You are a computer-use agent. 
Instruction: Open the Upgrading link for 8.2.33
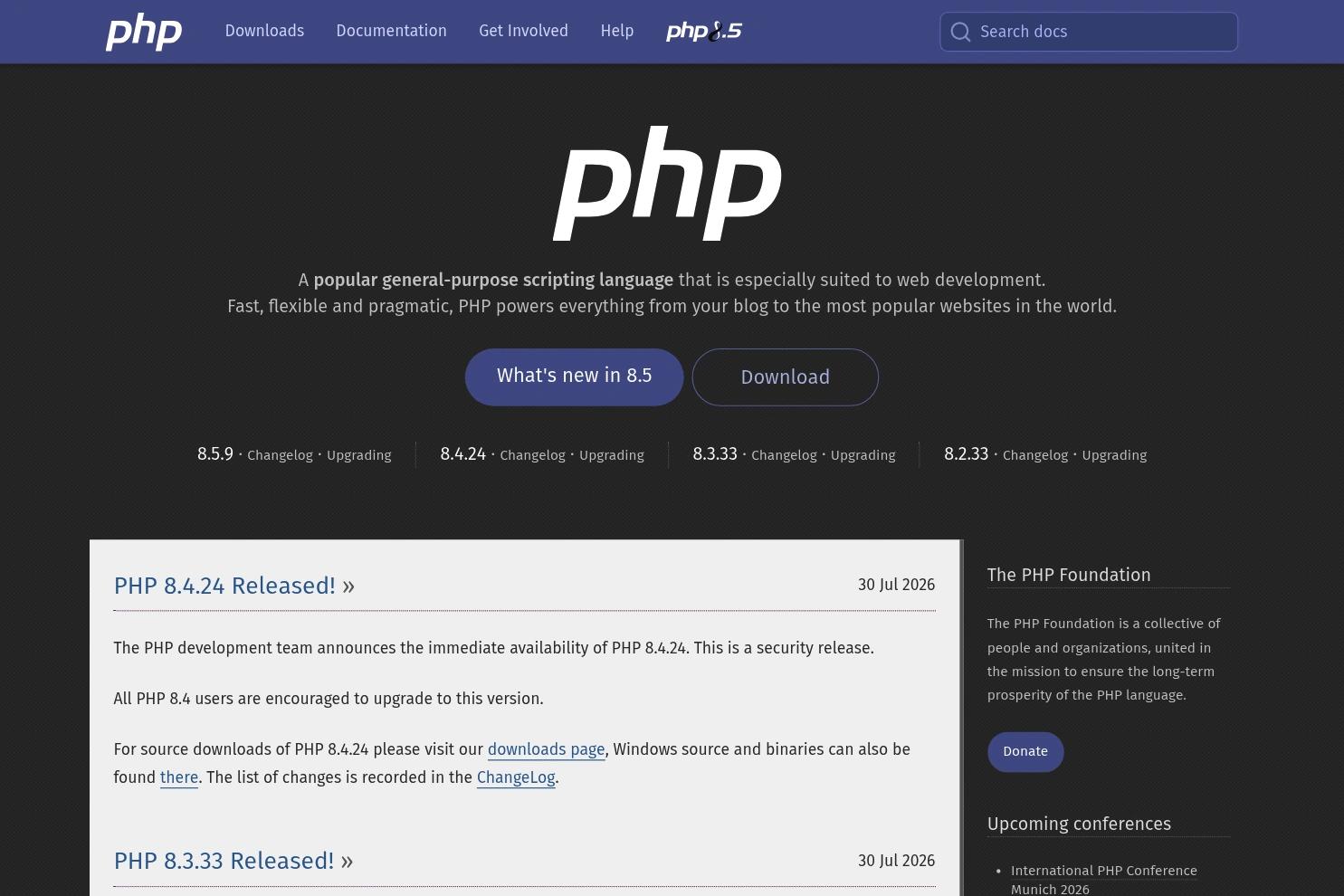(x=1113, y=455)
